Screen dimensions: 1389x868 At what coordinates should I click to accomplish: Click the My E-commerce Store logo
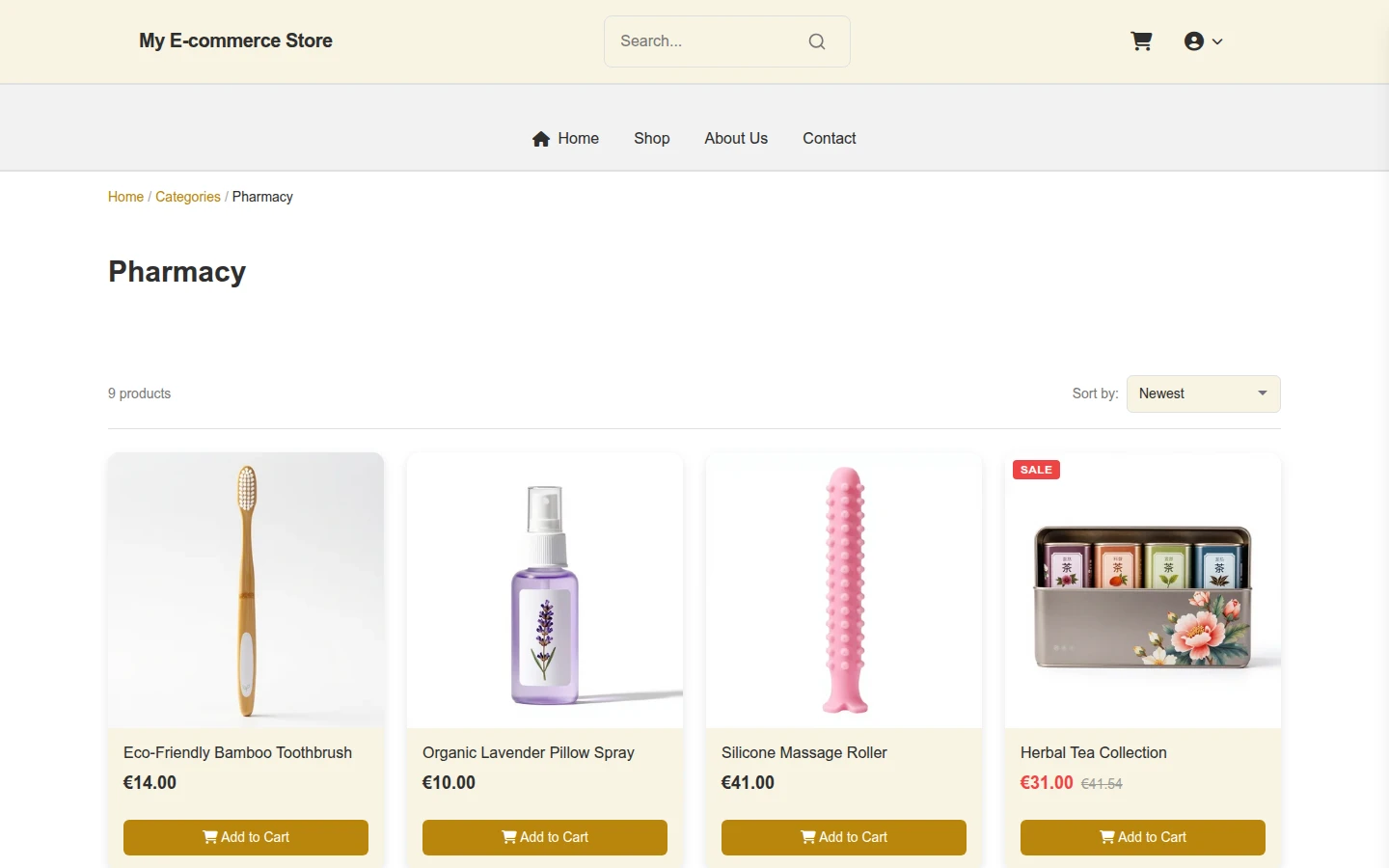(x=235, y=41)
